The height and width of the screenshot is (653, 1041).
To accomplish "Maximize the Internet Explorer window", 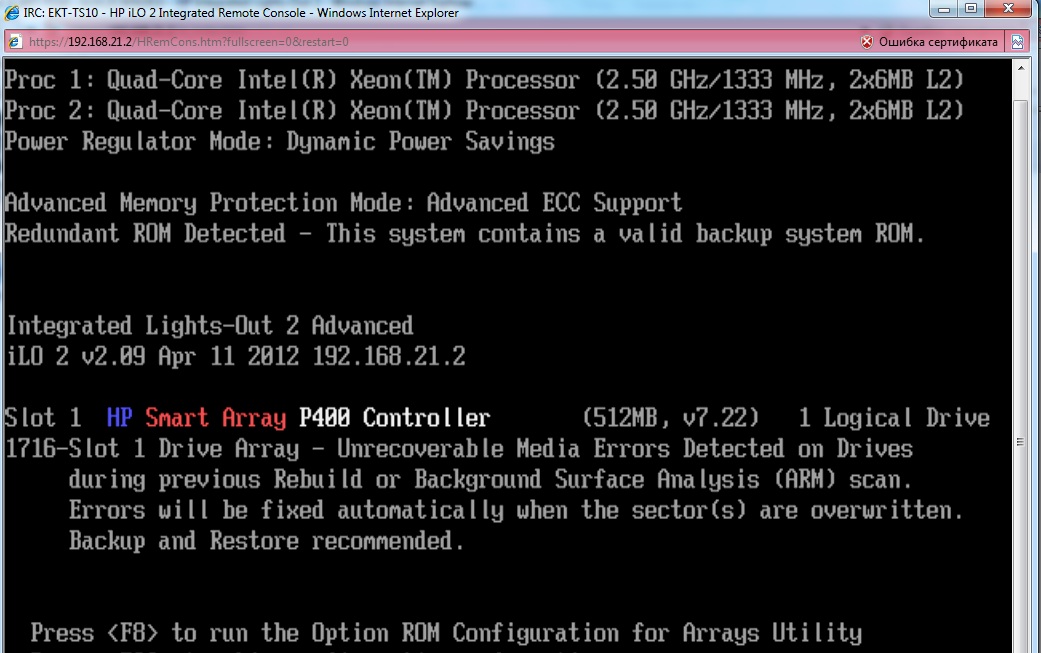I will (x=971, y=9).
